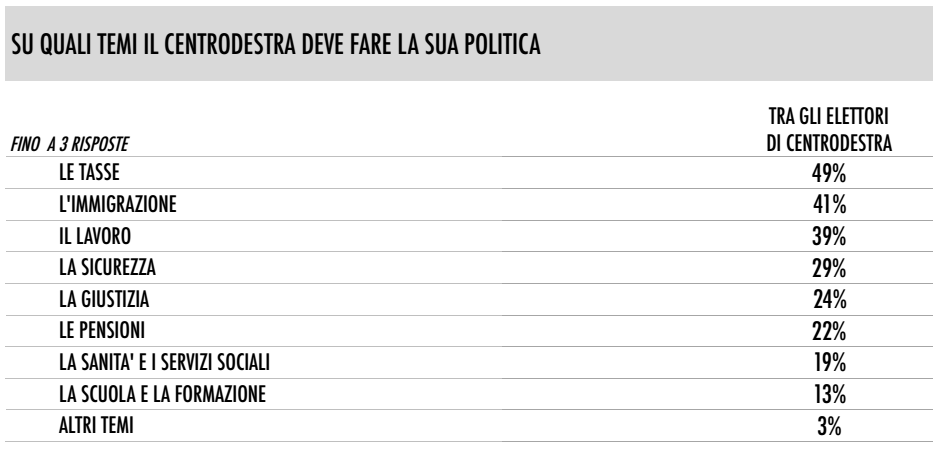Click the TRA GLI ELETTORI DI CENTRODESTRA header

[829, 130]
